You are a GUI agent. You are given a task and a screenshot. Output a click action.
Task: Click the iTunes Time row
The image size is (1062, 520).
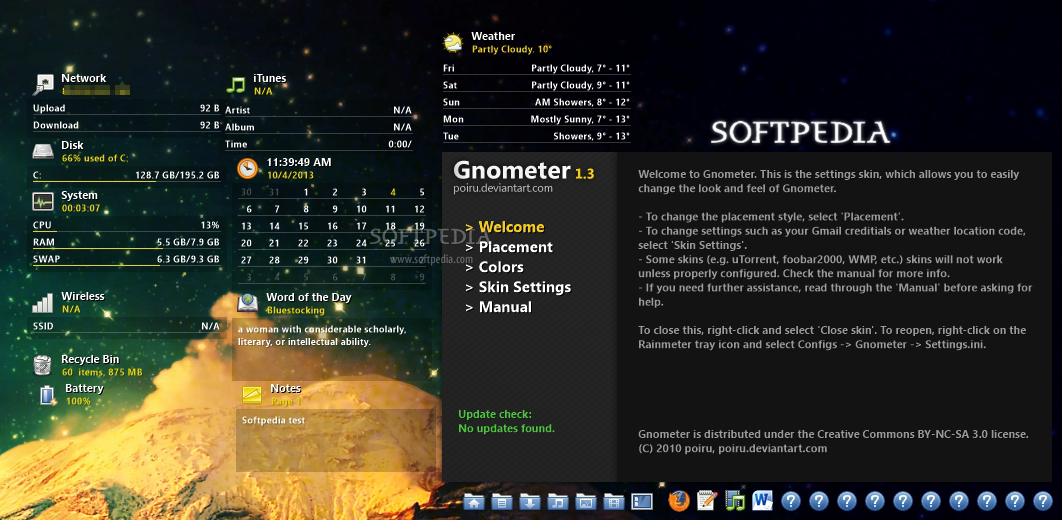[318, 144]
